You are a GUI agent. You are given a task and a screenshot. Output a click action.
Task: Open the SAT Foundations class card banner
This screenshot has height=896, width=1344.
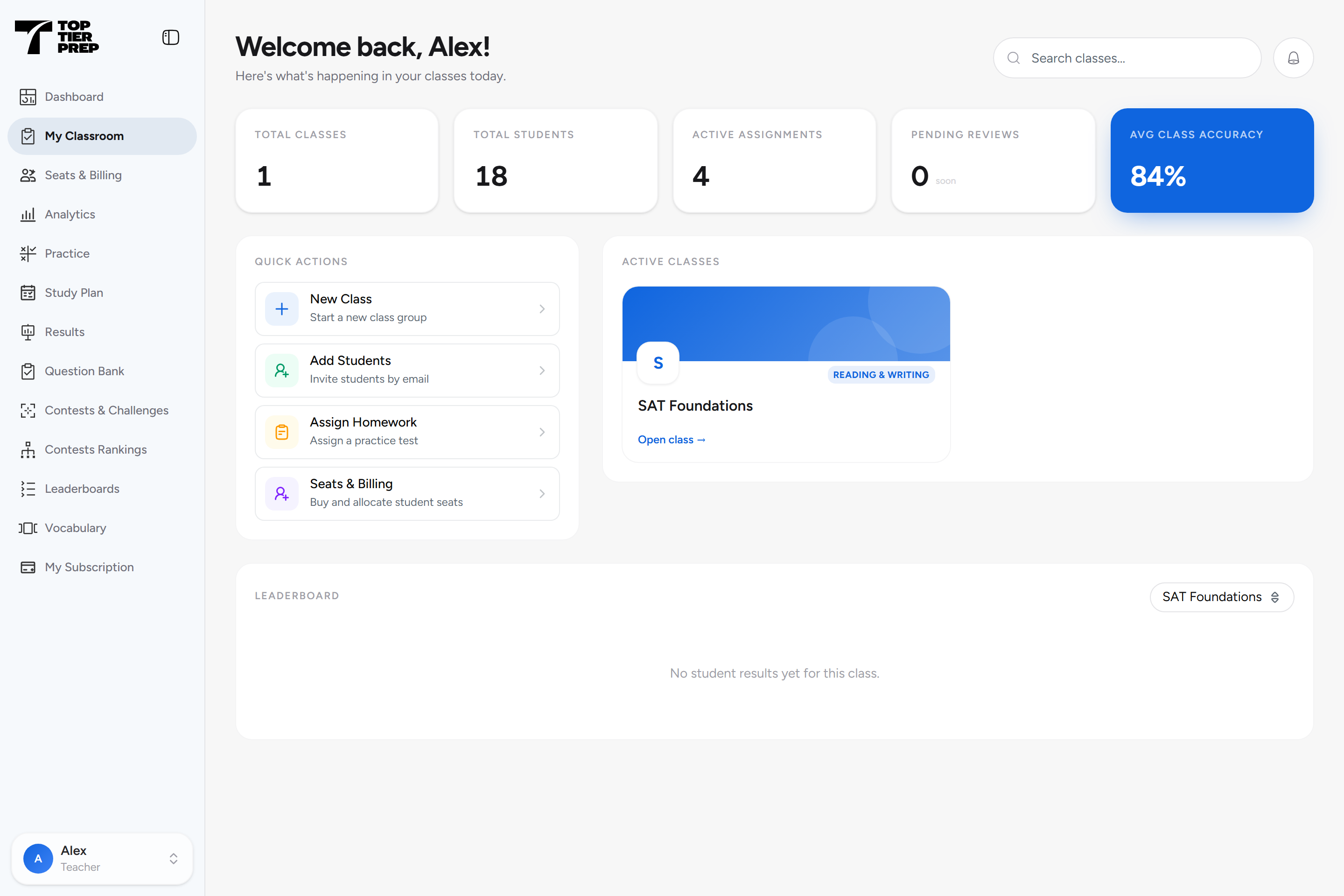(x=786, y=323)
